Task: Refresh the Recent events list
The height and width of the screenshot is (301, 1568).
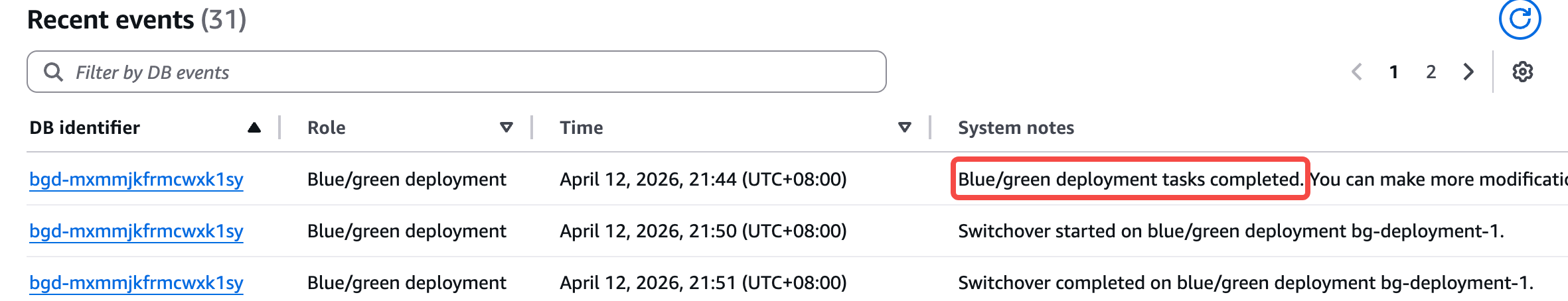Action: pos(1520,20)
